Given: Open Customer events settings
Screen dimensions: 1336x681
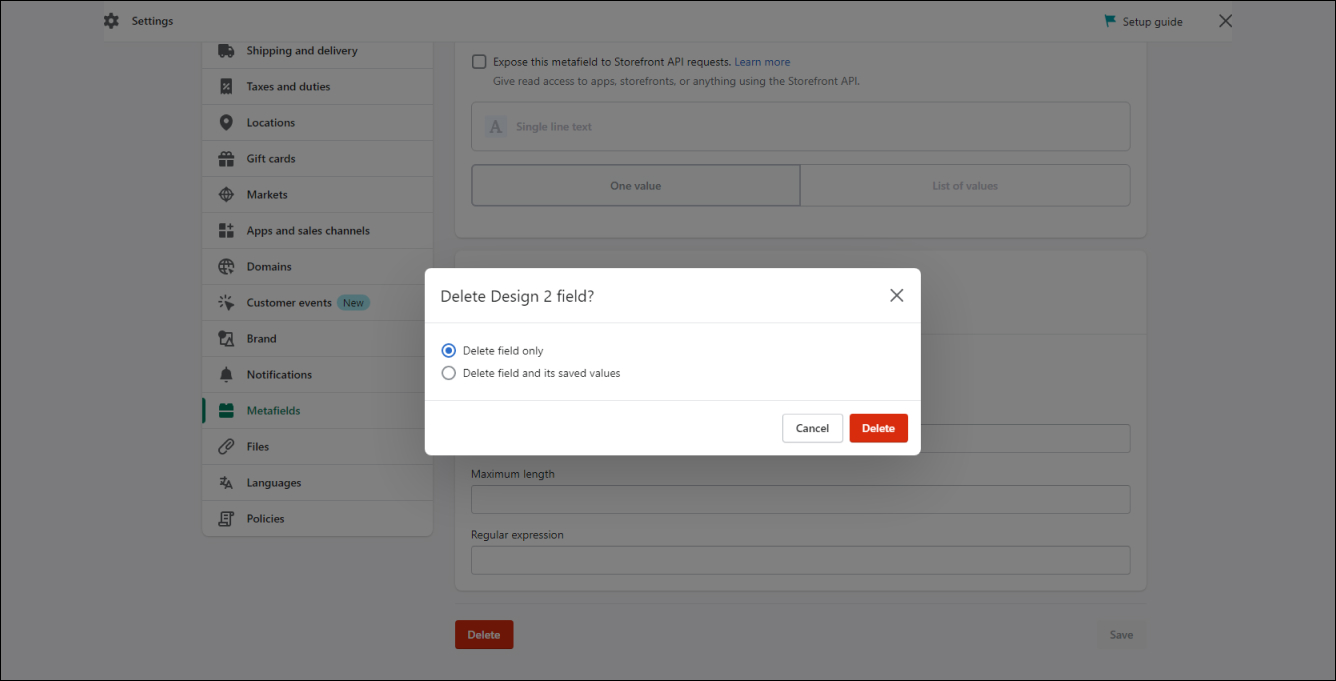Looking at the screenshot, I should point(318,303).
